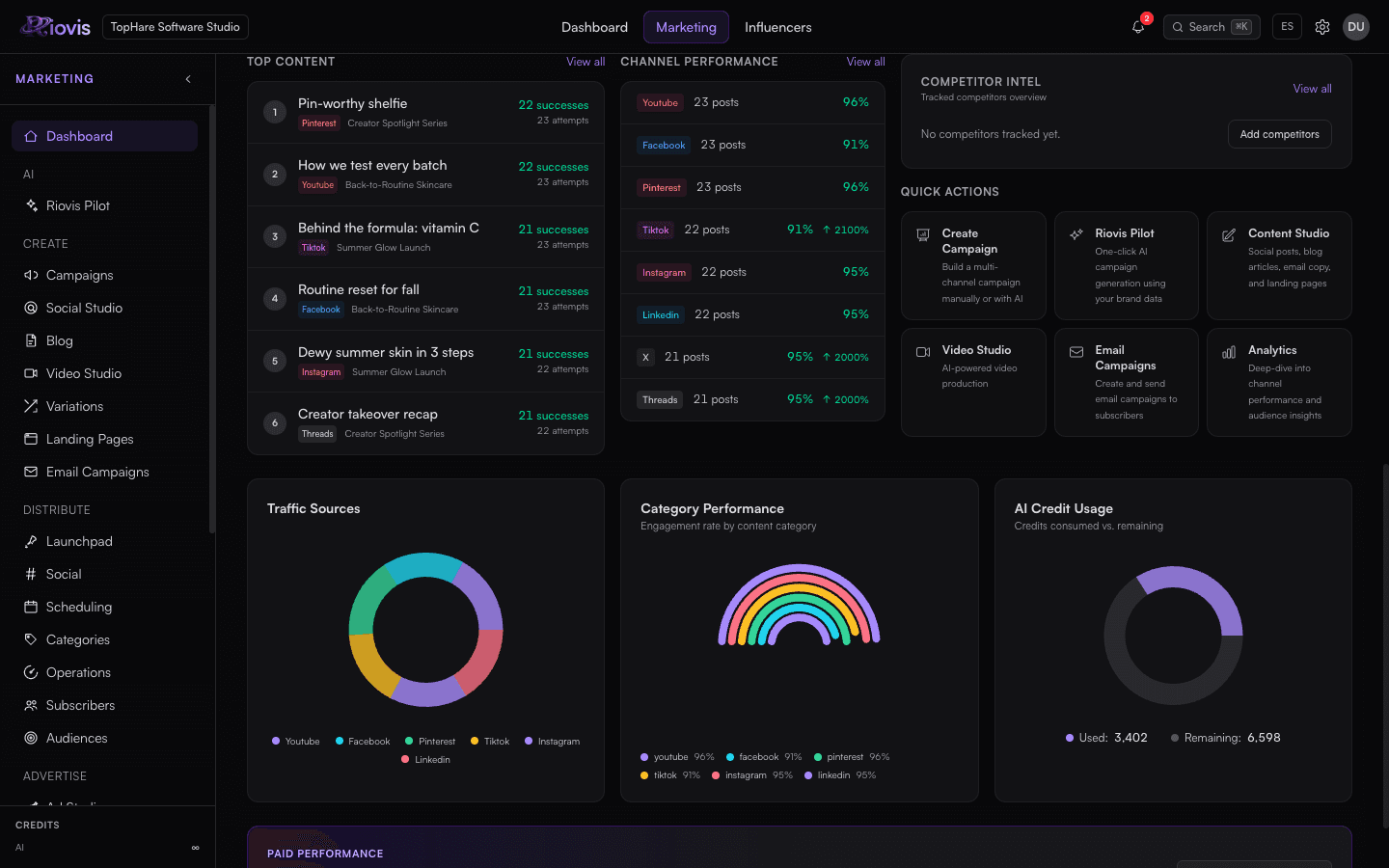
Task: Click the Used credits legend dot
Action: (1070, 738)
